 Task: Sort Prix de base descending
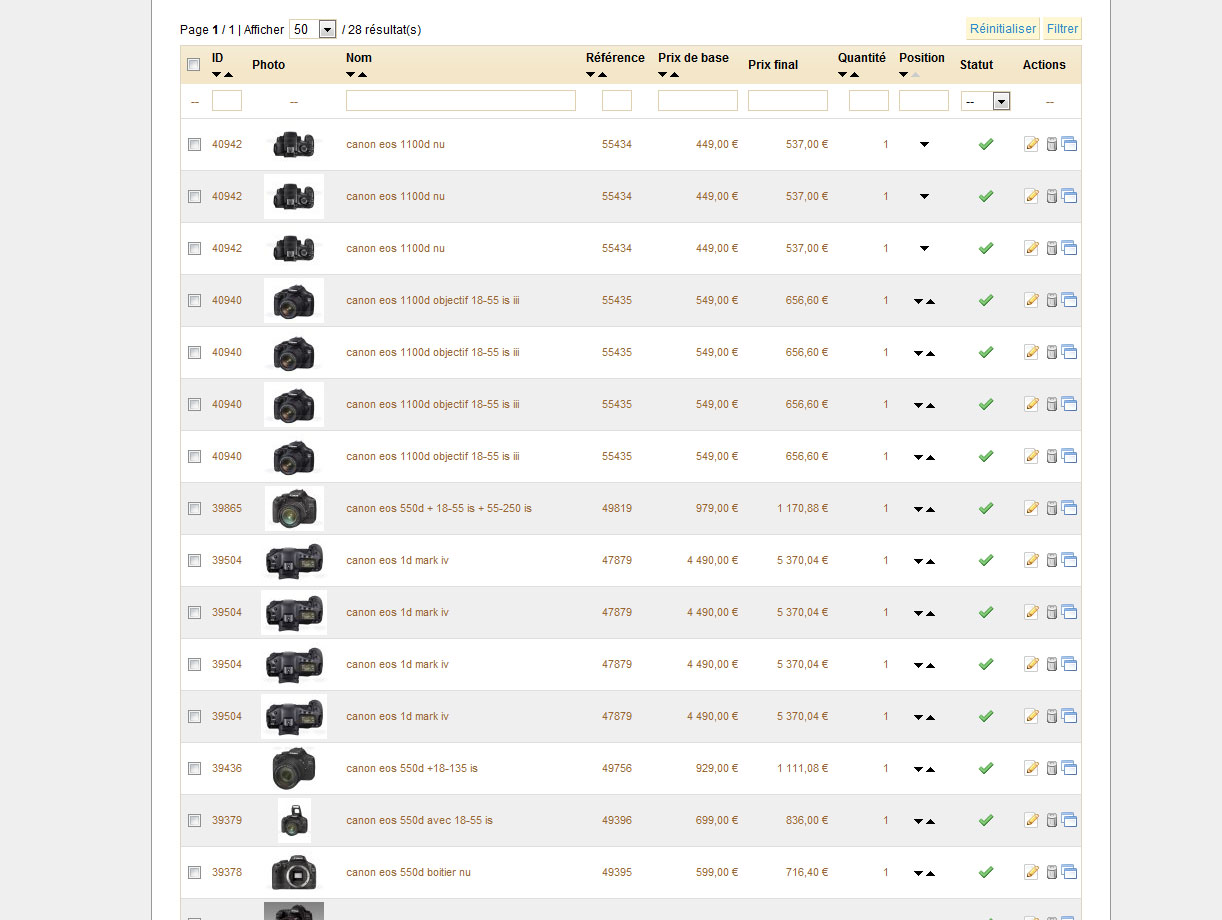point(663,75)
